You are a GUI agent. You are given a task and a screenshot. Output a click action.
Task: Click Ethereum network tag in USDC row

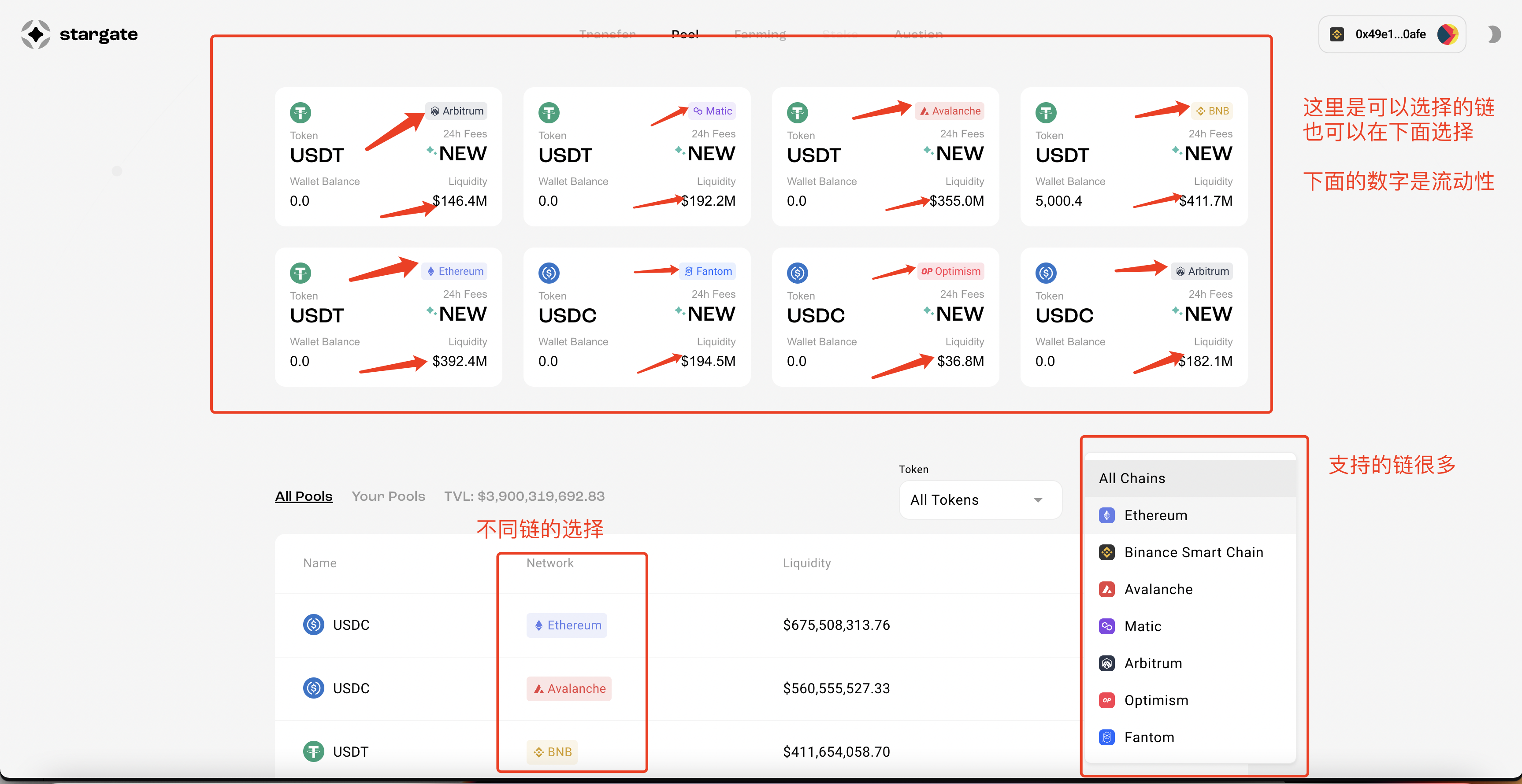(567, 625)
